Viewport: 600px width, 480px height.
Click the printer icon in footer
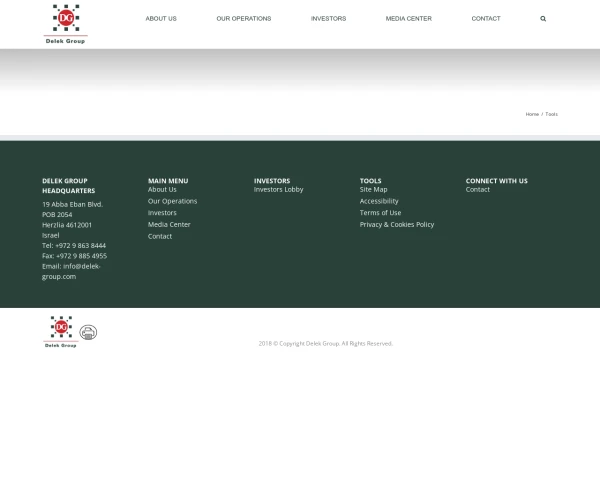(x=88, y=332)
